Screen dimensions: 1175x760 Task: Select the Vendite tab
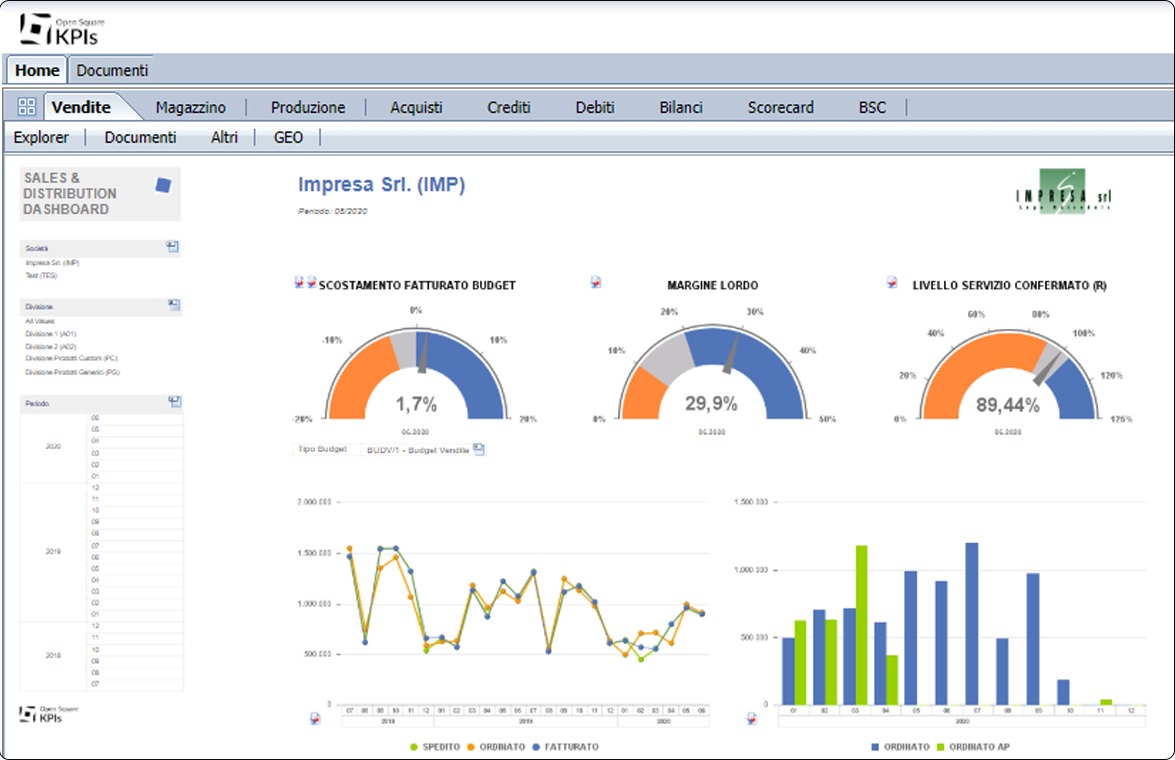tap(81, 107)
